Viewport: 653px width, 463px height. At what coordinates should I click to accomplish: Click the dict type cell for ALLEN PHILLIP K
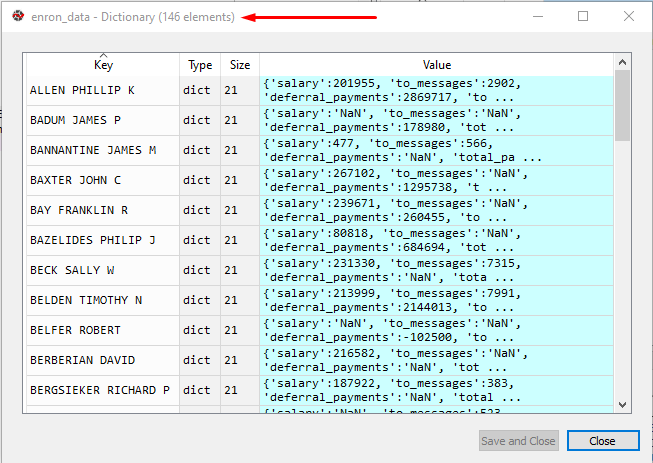click(200, 90)
